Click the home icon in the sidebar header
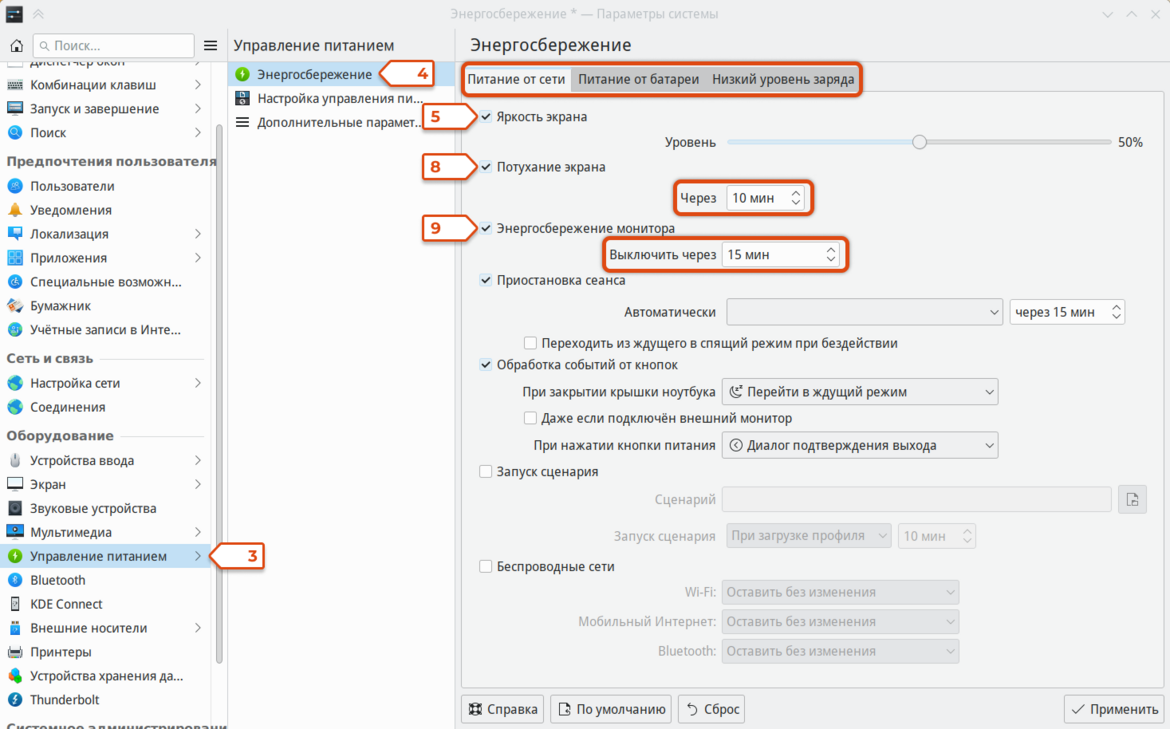This screenshot has height=729, width=1170. coord(16,46)
